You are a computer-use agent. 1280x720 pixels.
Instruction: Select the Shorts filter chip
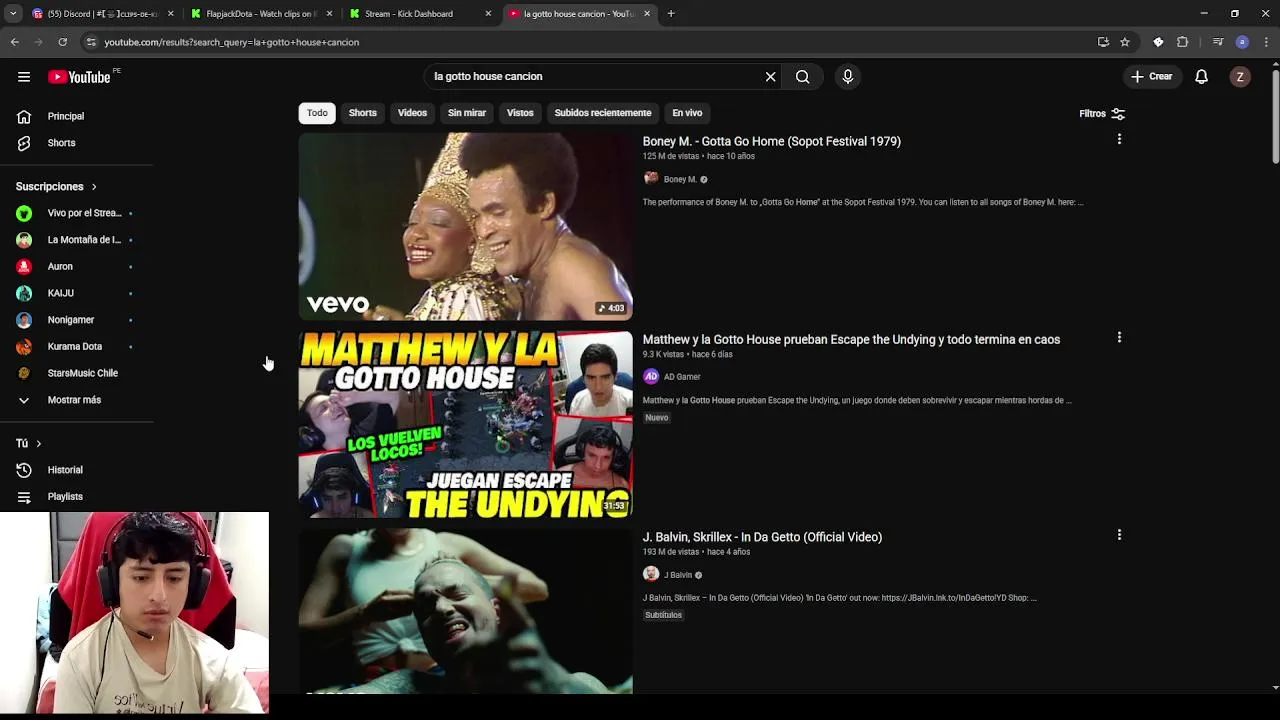pos(363,113)
